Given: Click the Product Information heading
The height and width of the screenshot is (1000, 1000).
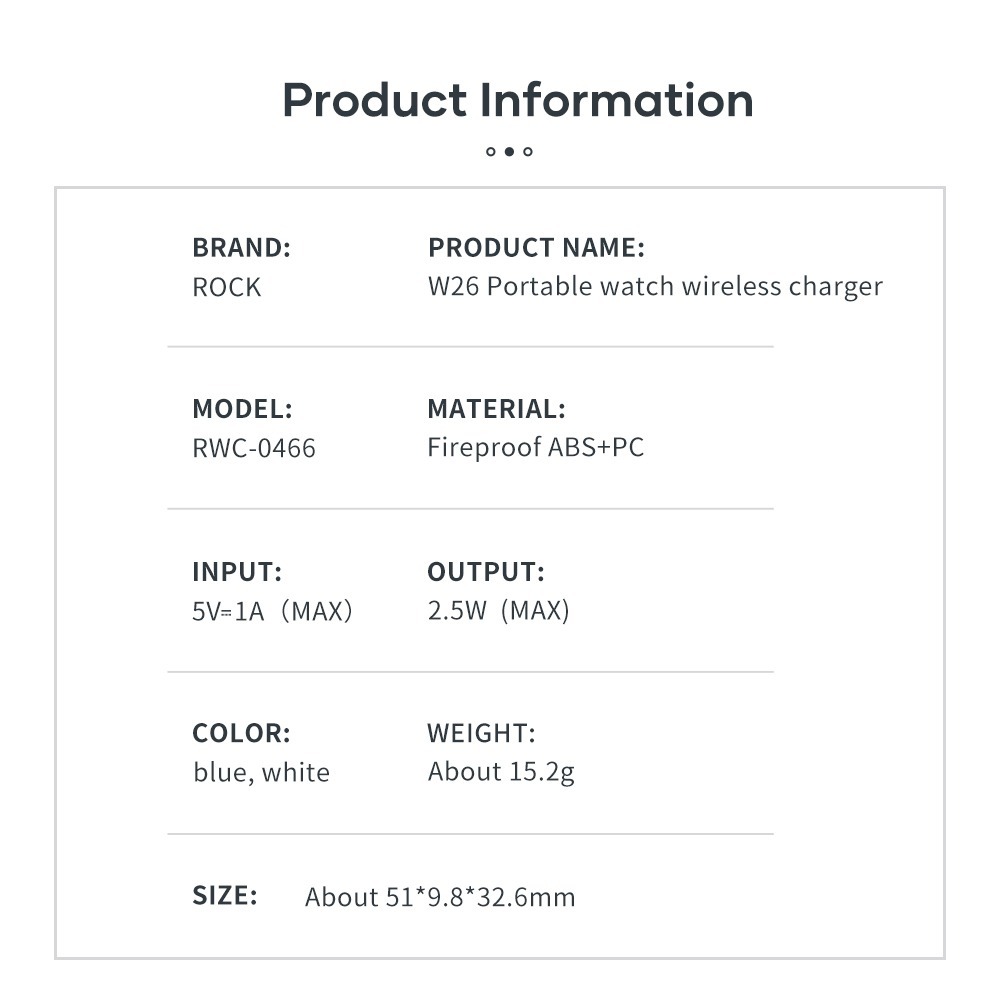Looking at the screenshot, I should (x=517, y=100).
